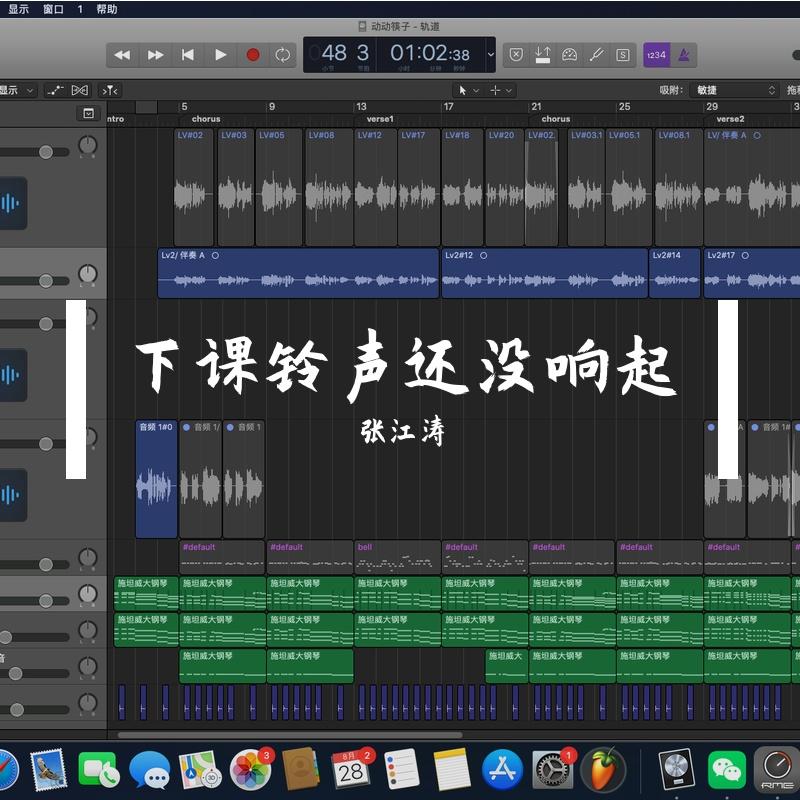Open Reminders from the Dock
800x800 pixels.
click(402, 770)
